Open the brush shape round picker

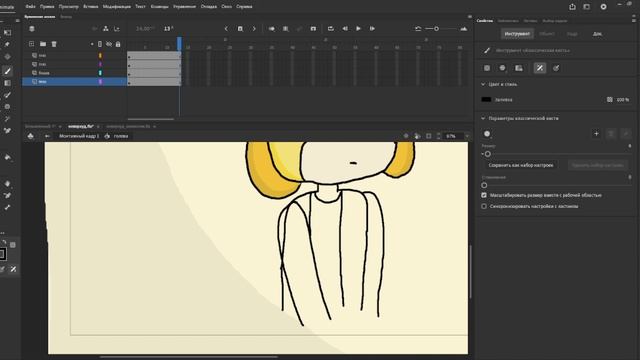[x=487, y=133]
